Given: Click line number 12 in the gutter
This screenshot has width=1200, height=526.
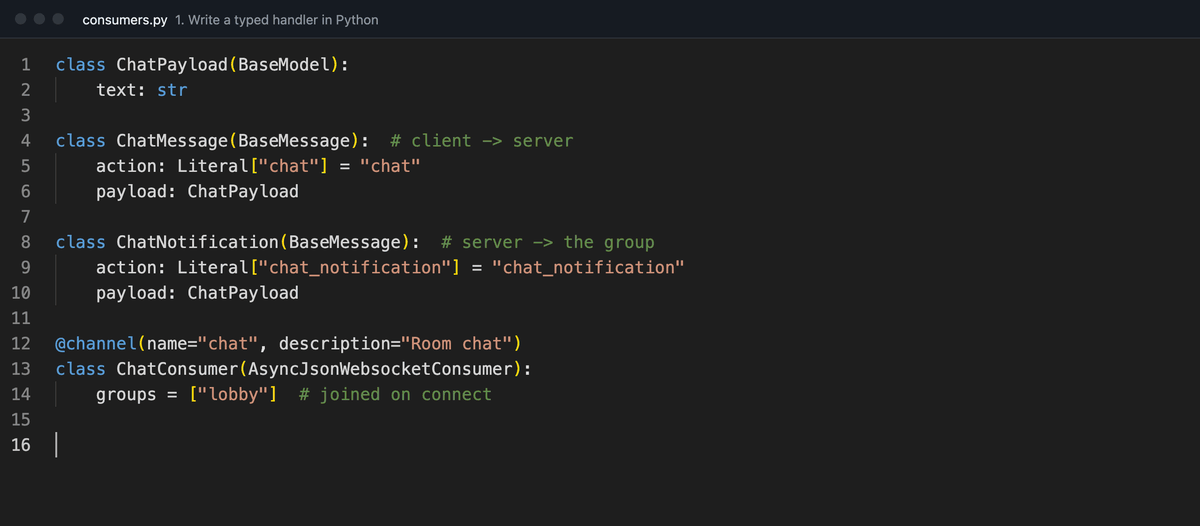Looking at the screenshot, I should [x=21, y=343].
